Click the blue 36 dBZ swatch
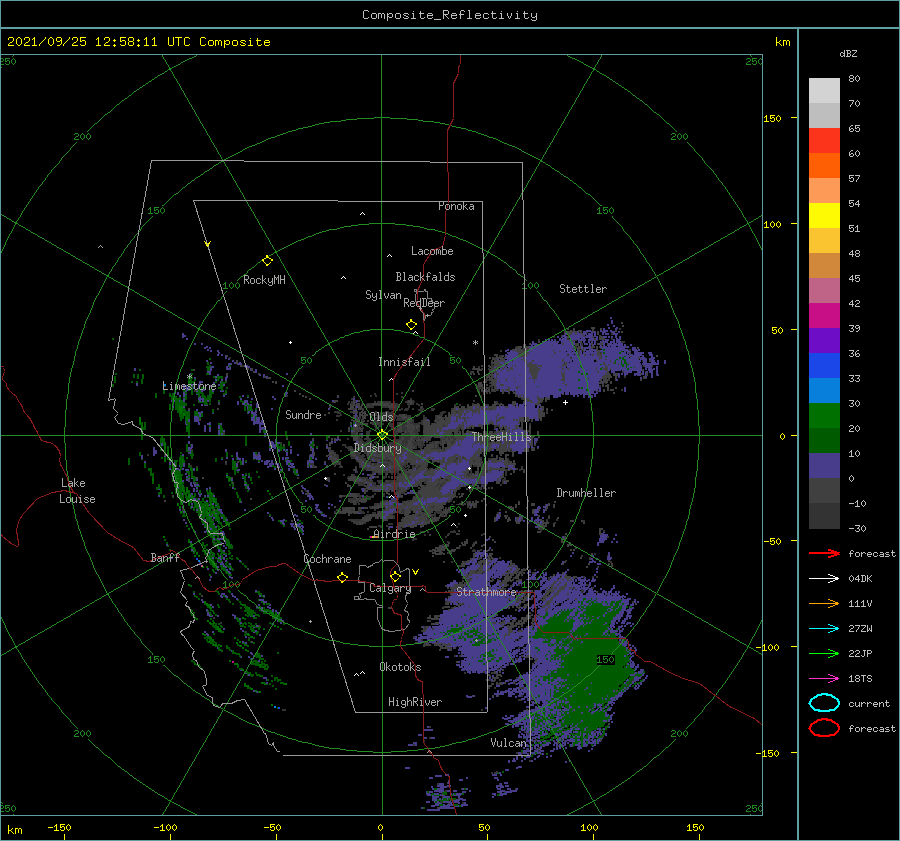900x841 pixels. (x=824, y=366)
